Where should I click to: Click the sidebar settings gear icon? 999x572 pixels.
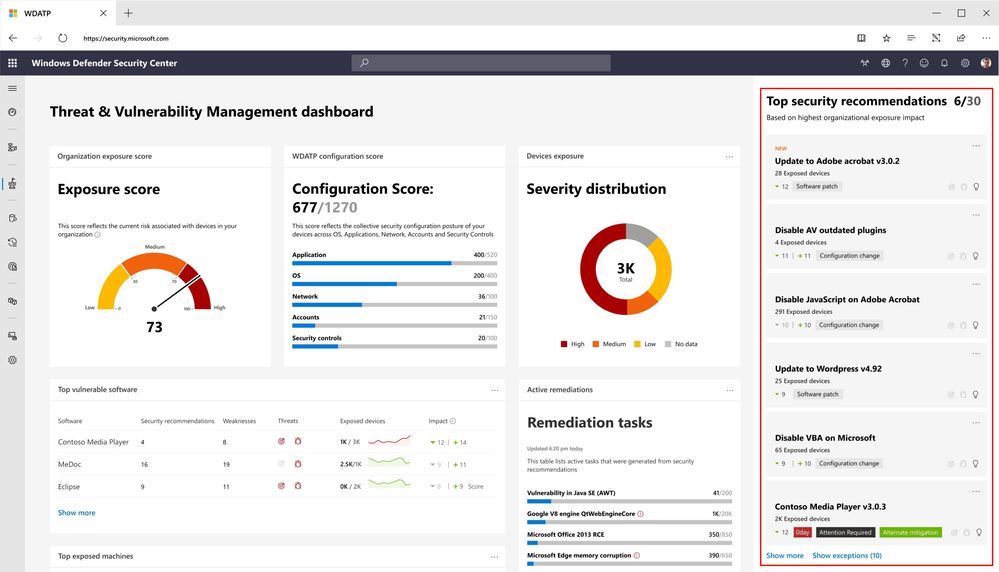pos(12,360)
